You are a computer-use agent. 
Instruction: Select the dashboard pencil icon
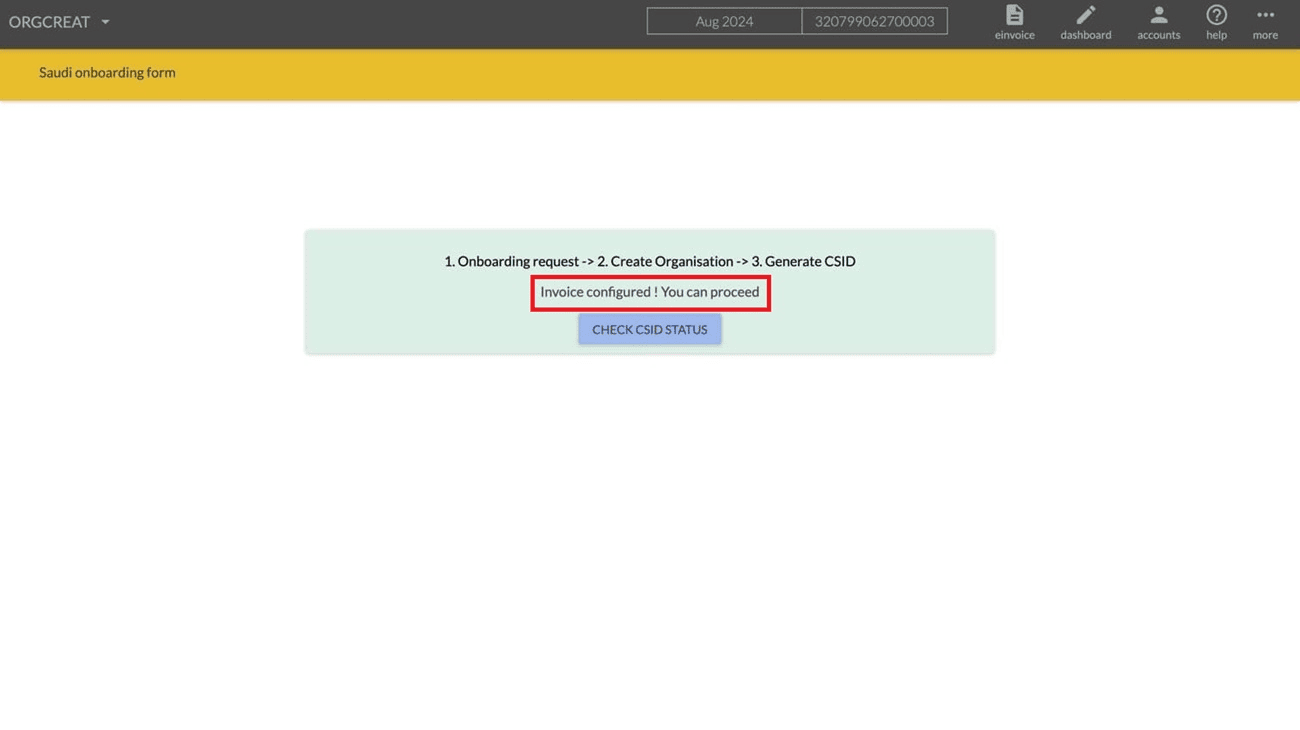[x=1085, y=14]
